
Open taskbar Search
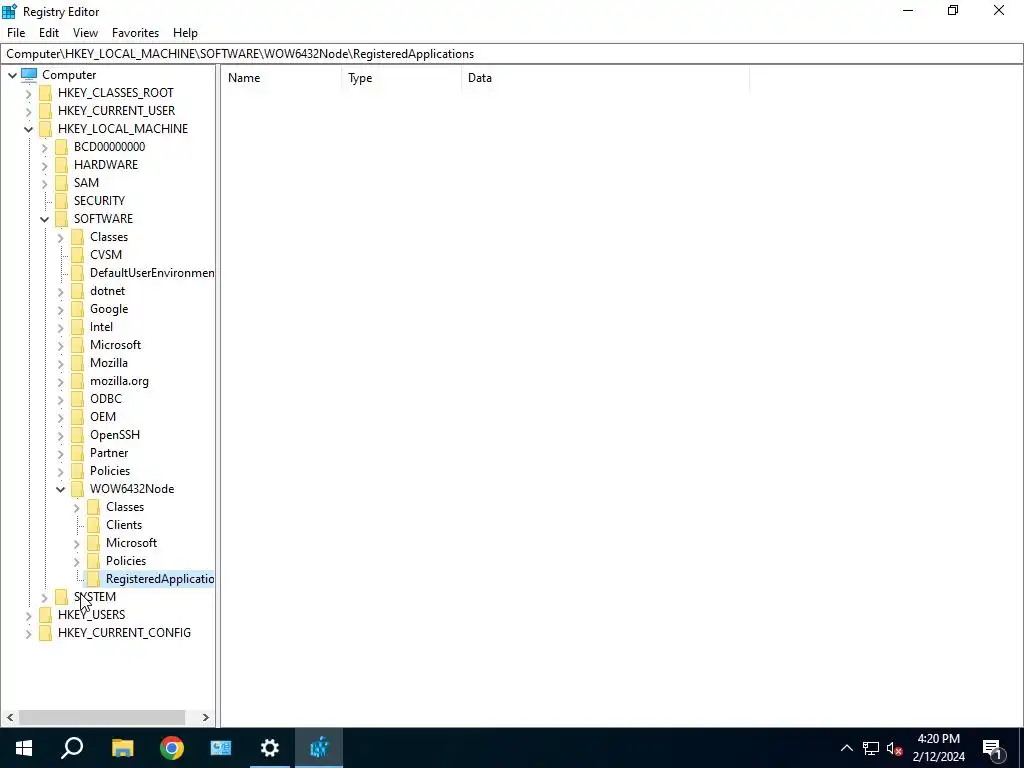pos(72,748)
